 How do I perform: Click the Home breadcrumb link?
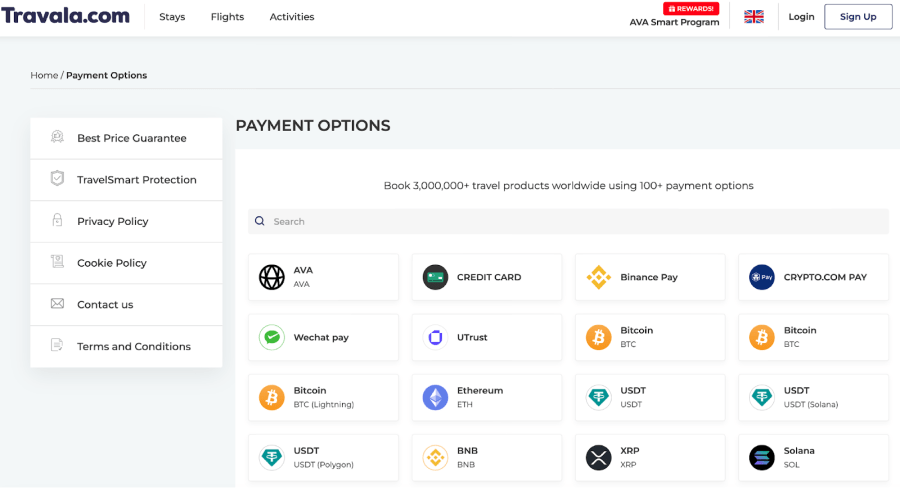[44, 75]
